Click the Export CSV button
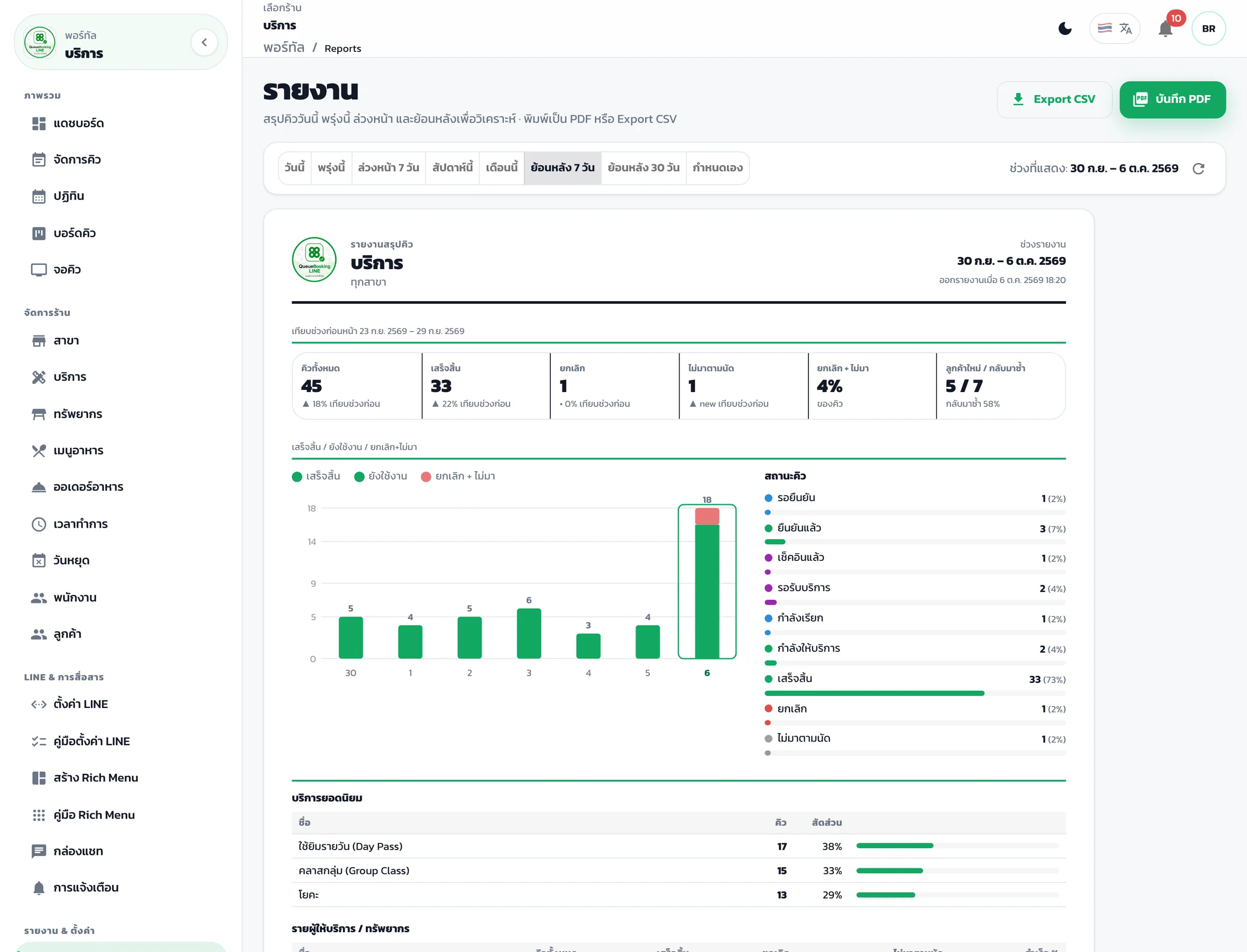The image size is (1247, 952). (1054, 99)
